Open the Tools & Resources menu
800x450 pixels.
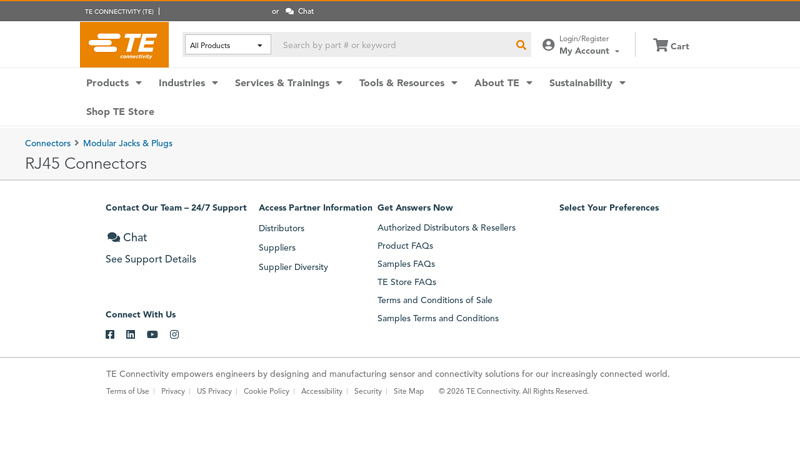(x=408, y=83)
